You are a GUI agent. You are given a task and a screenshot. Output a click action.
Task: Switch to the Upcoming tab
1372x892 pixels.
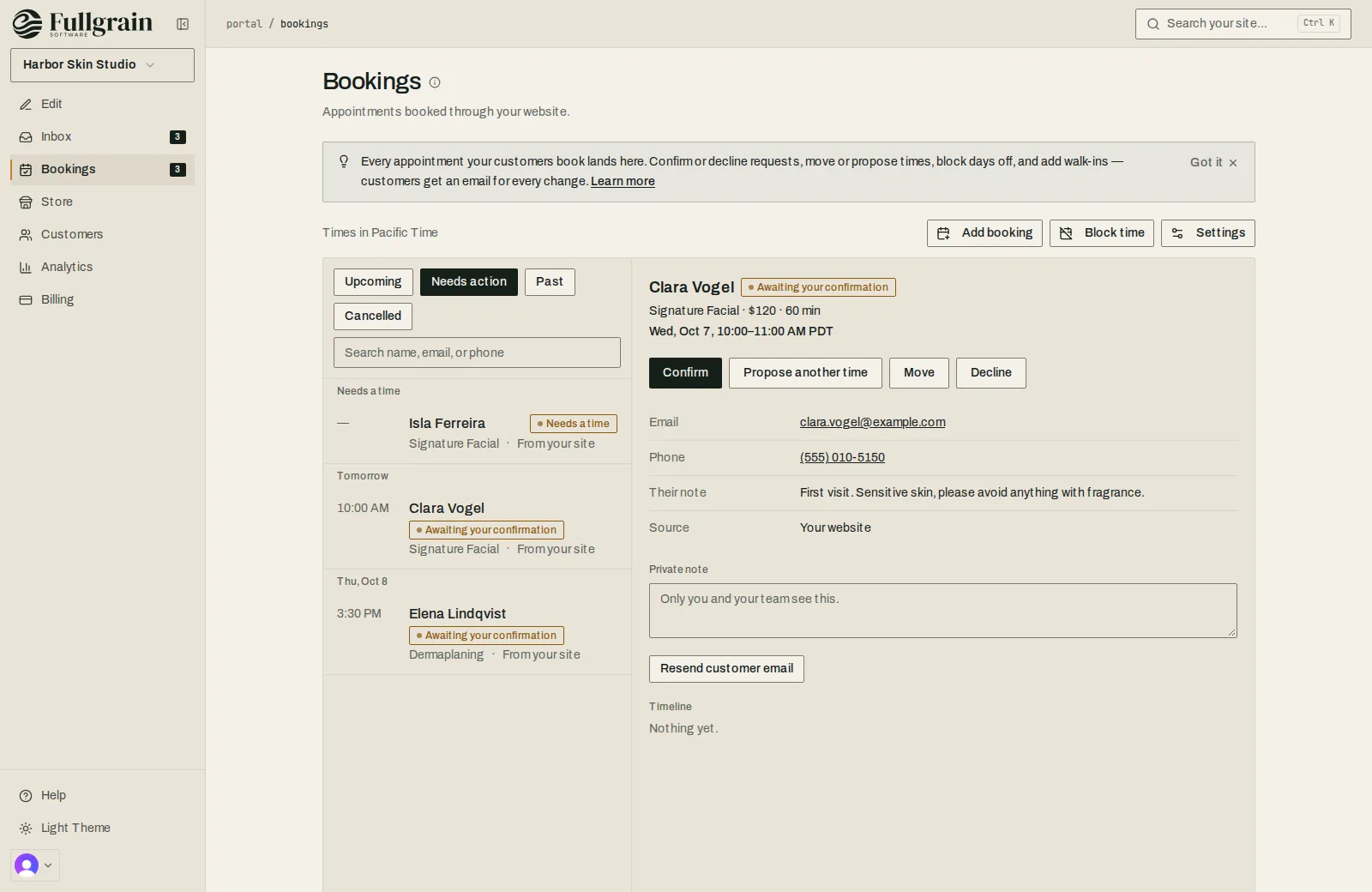pyautogui.click(x=373, y=282)
